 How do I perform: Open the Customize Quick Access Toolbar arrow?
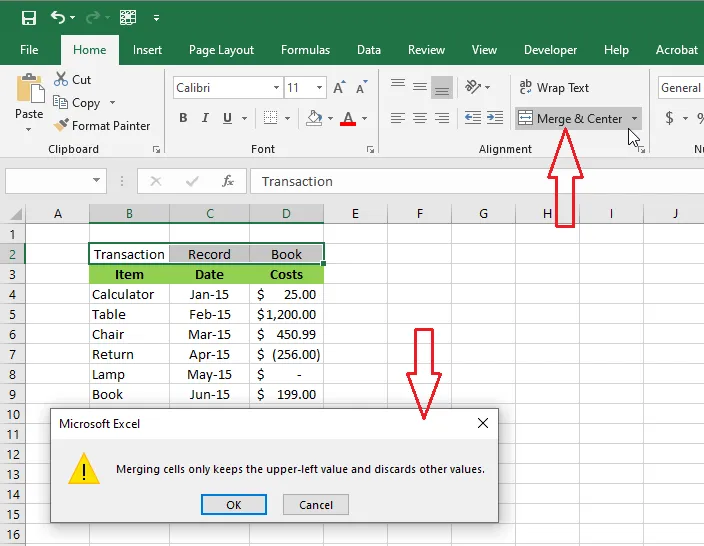coord(156,18)
